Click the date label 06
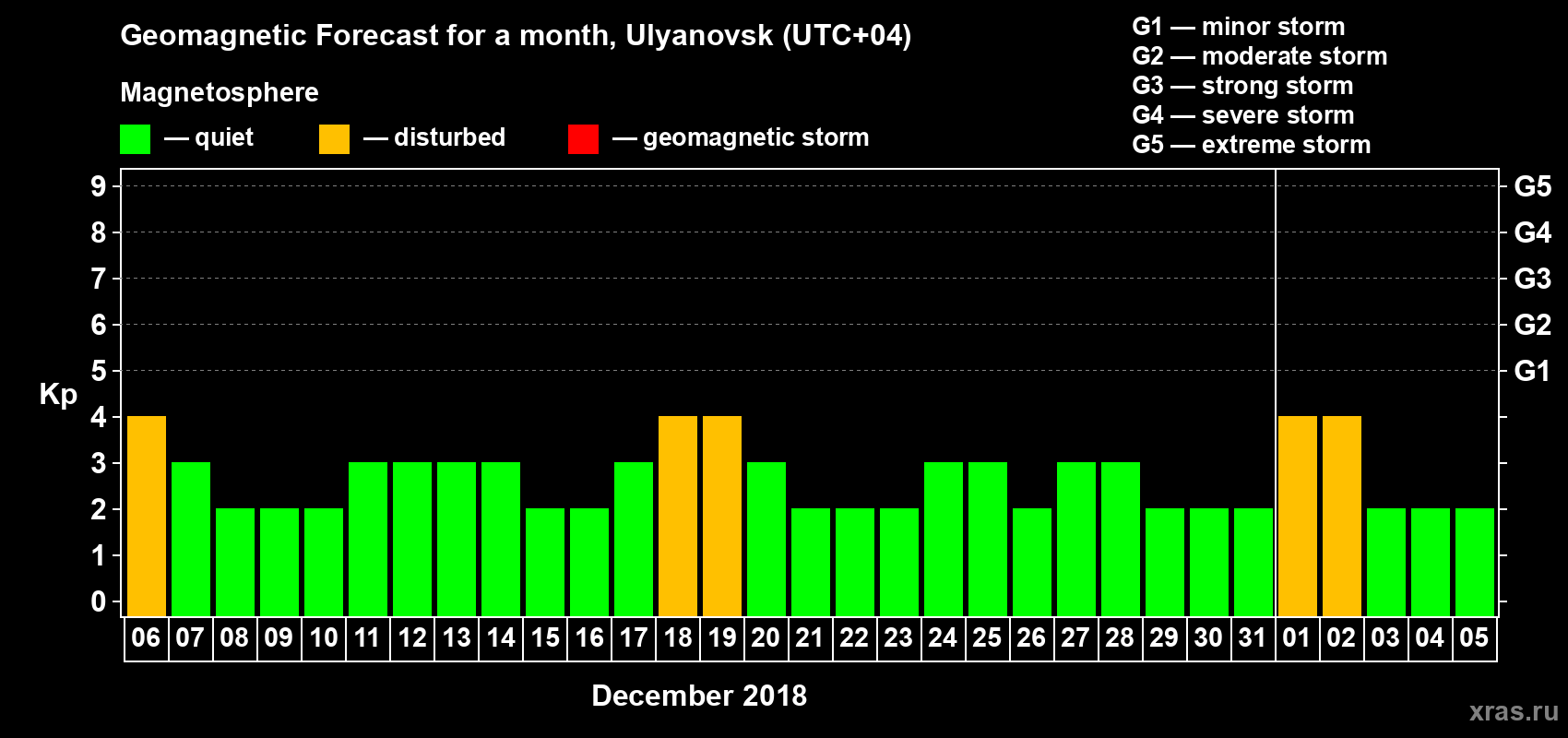The image size is (1568, 738). (146, 637)
